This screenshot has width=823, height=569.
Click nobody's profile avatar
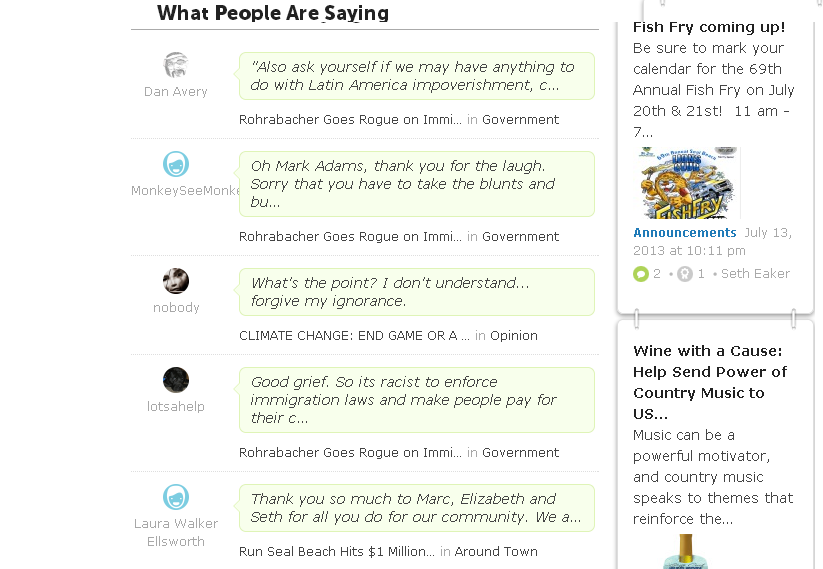(176, 280)
